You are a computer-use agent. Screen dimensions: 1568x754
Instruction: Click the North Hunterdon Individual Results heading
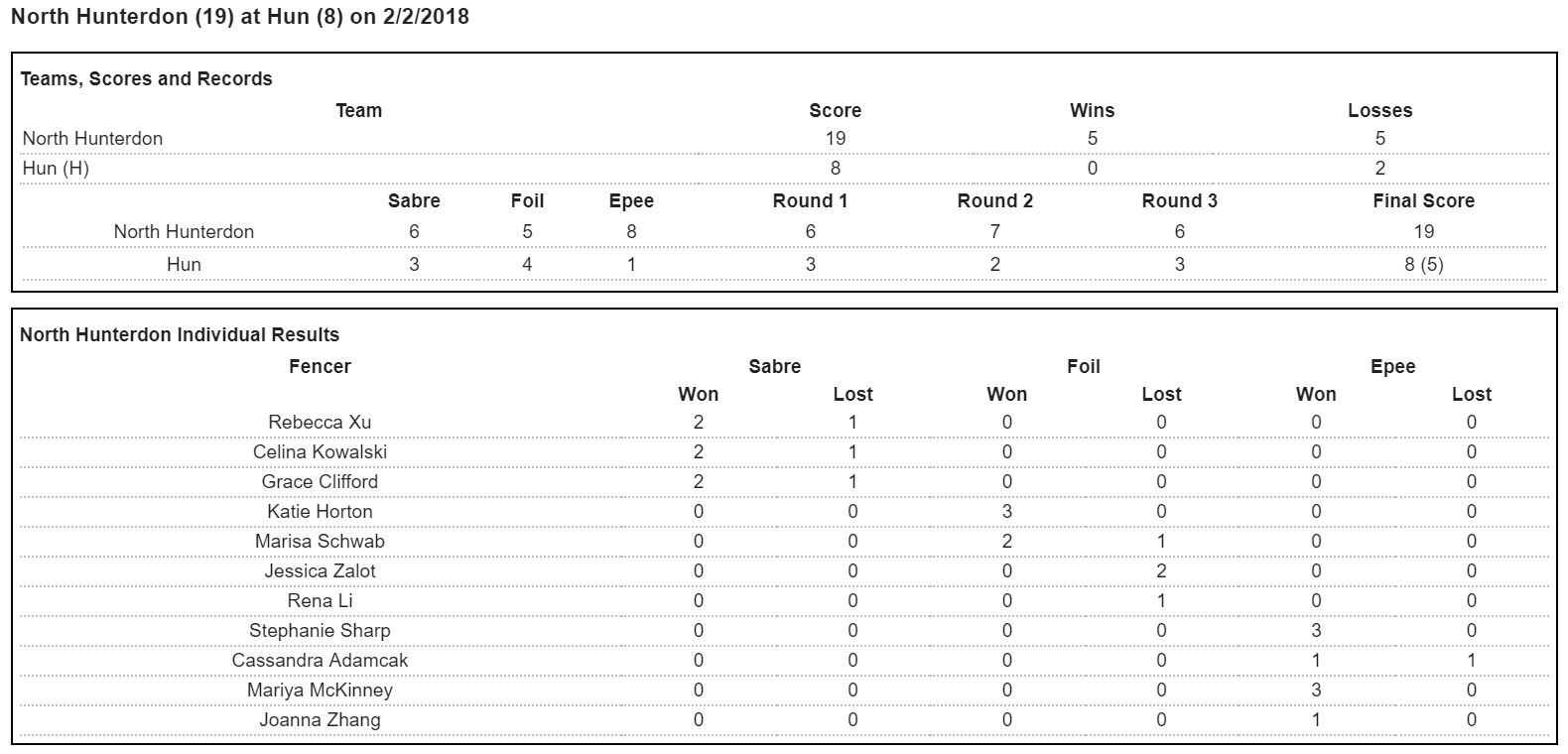[180, 335]
